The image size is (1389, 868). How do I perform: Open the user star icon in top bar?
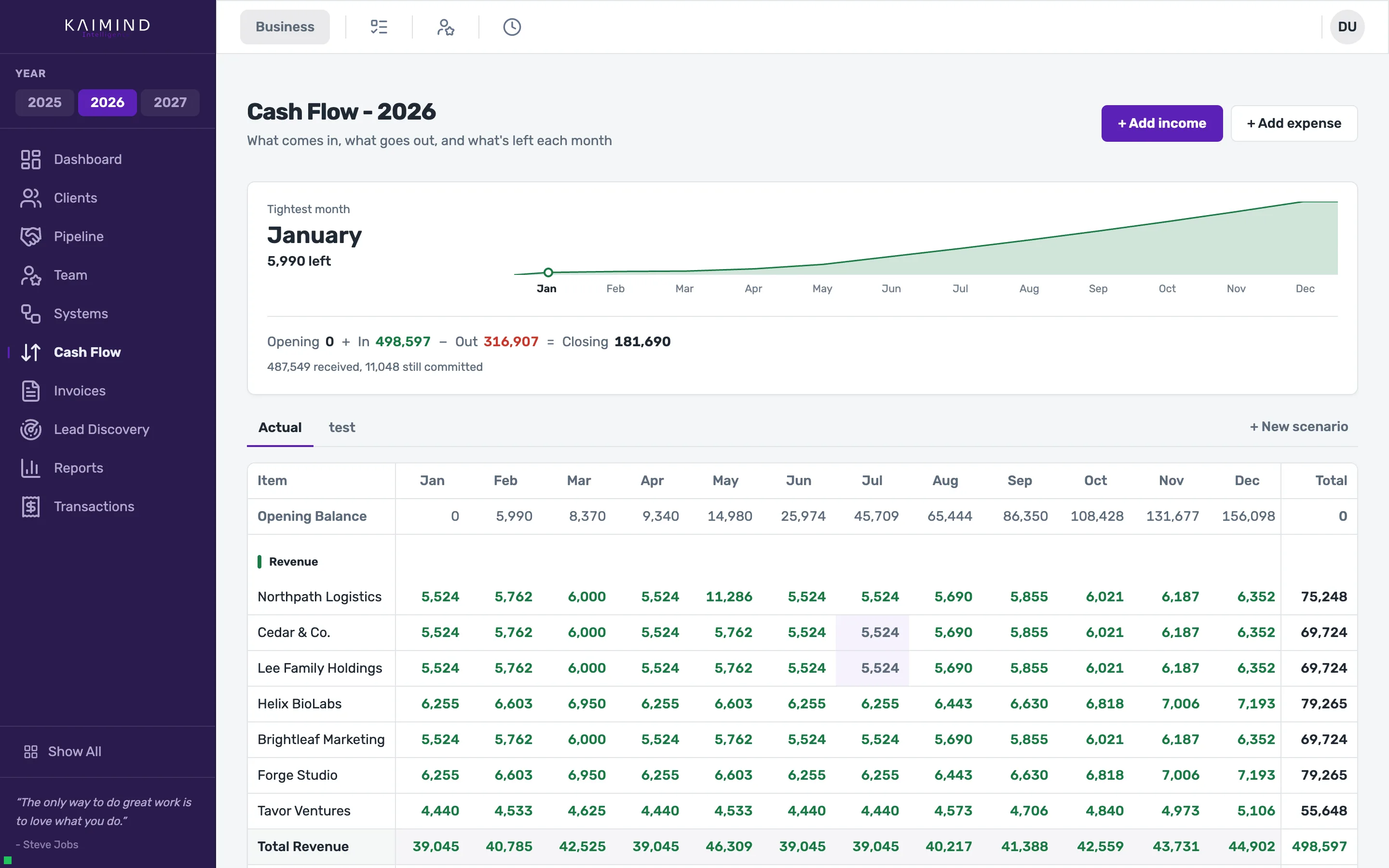click(446, 27)
